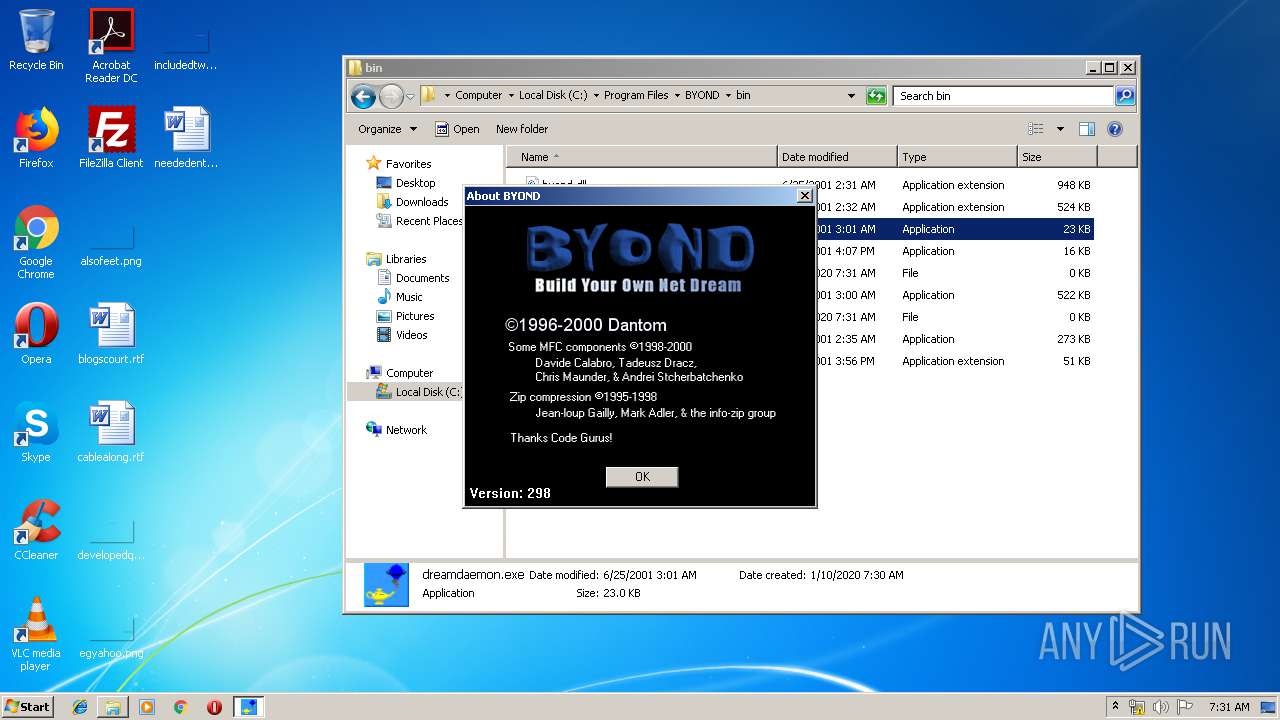
Task: Select cablealong.rtf desktop file
Action: (111, 431)
